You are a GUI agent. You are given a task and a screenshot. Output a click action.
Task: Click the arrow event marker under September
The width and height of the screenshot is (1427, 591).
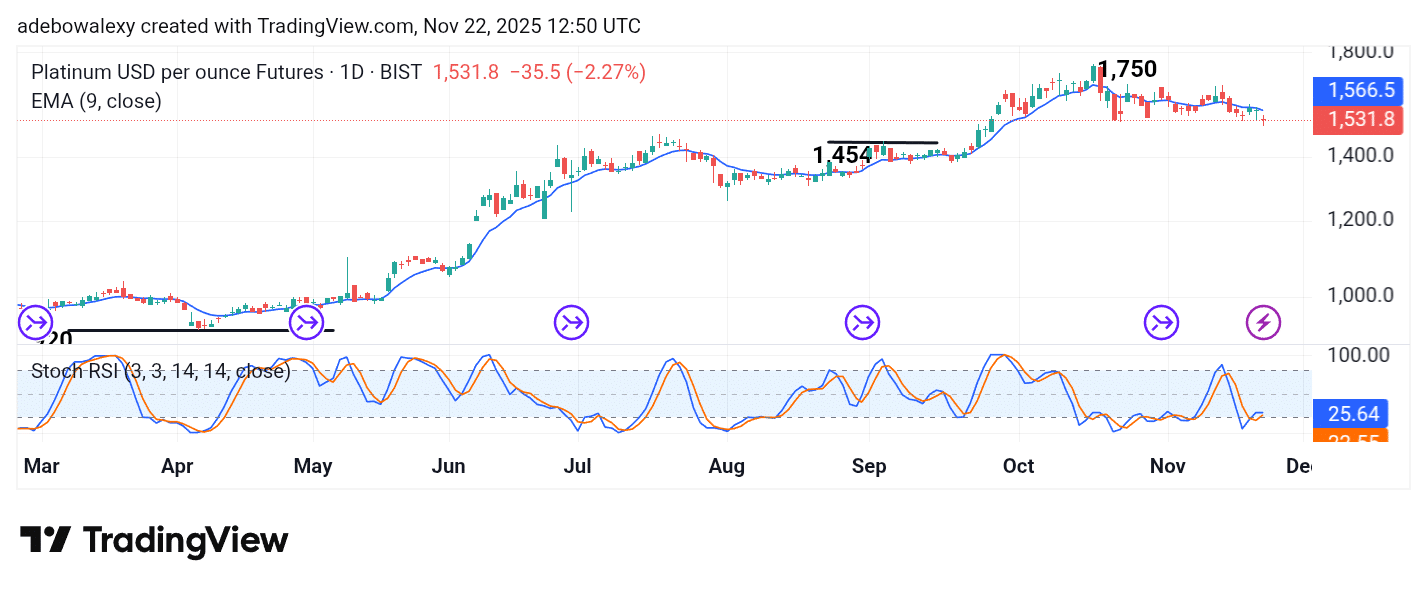[862, 322]
